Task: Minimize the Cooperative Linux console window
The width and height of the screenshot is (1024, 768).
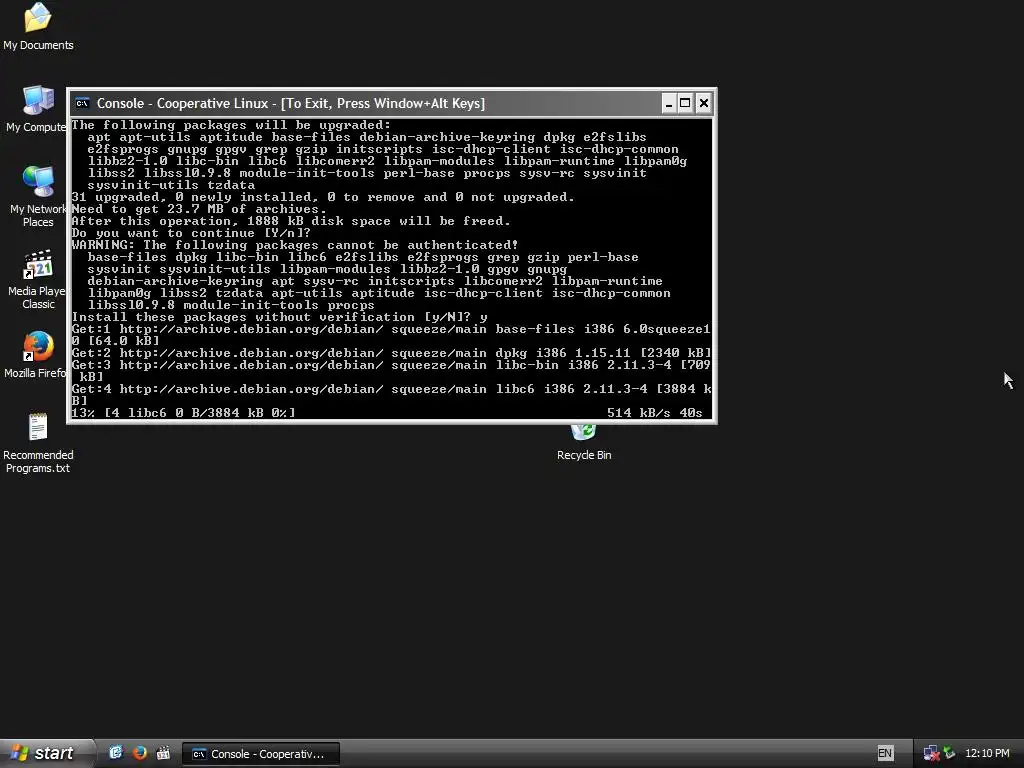Action: click(x=669, y=103)
